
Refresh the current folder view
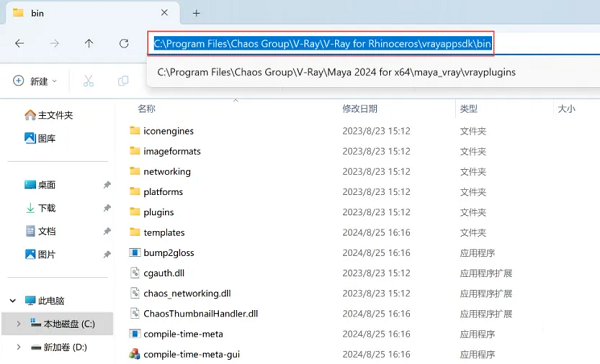pyautogui.click(x=124, y=44)
